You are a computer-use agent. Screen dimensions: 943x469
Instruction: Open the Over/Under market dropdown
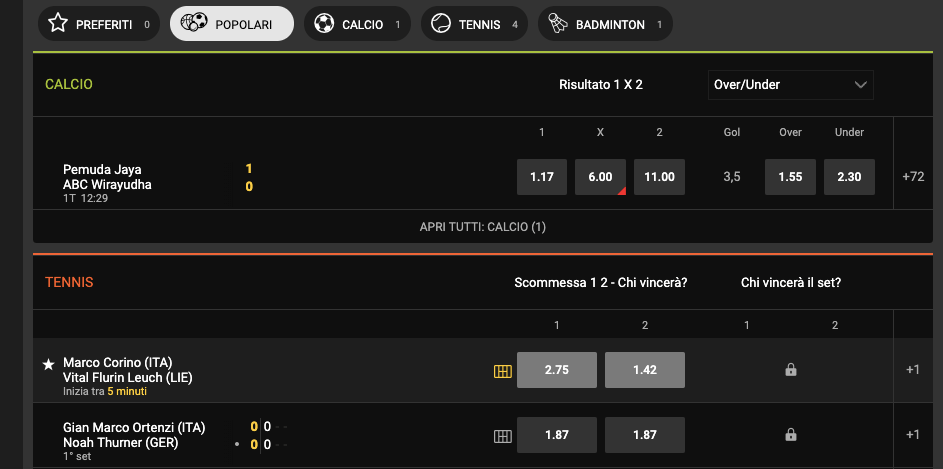[790, 85]
